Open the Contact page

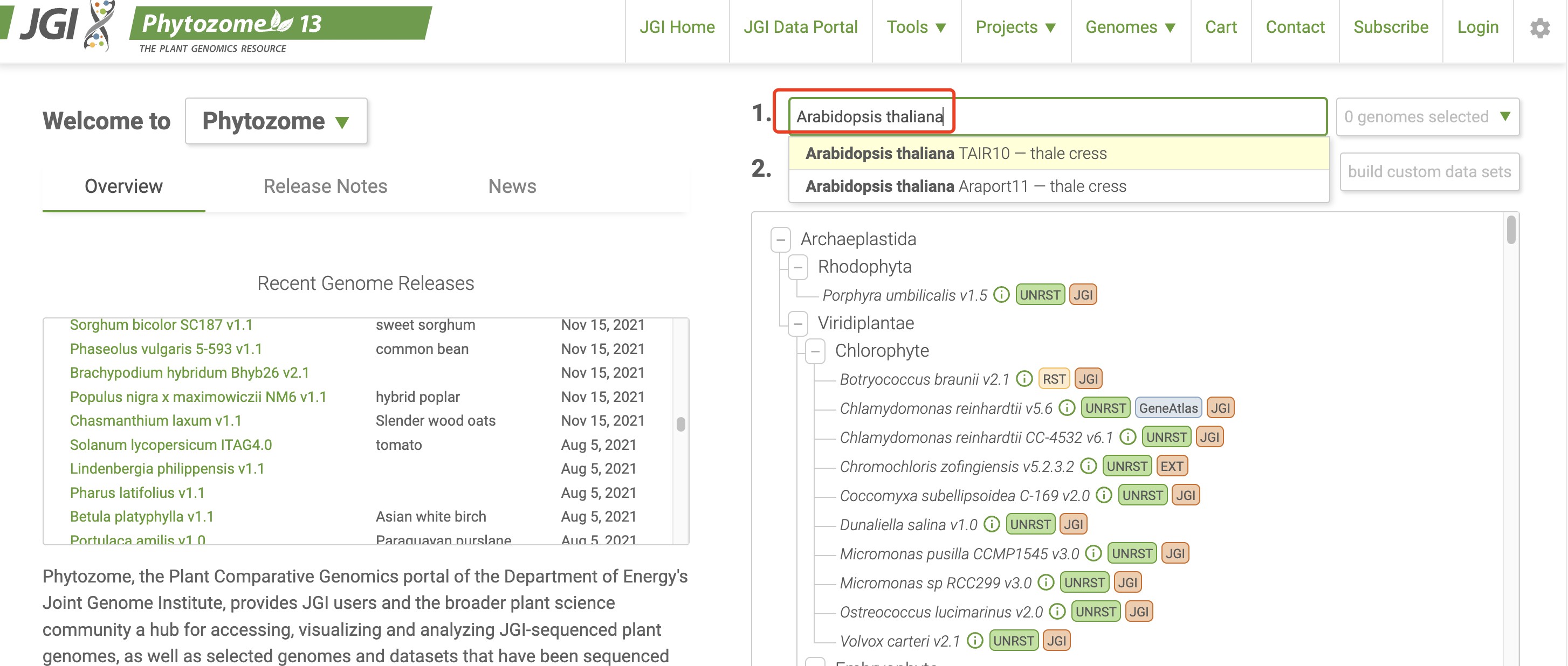click(1295, 27)
